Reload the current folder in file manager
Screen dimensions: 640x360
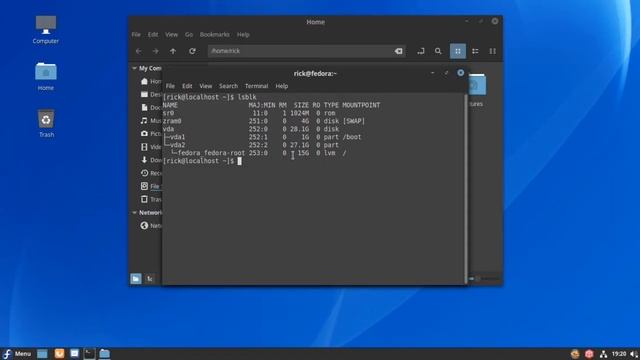[192, 51]
